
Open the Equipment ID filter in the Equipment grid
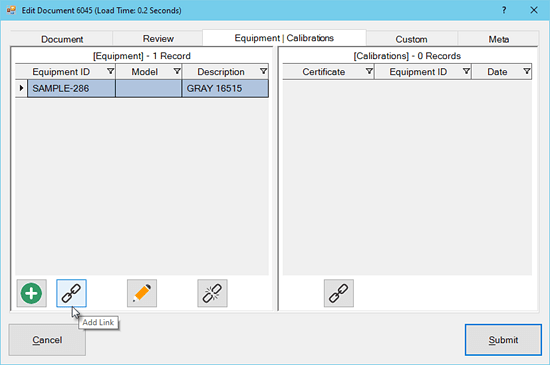110,72
